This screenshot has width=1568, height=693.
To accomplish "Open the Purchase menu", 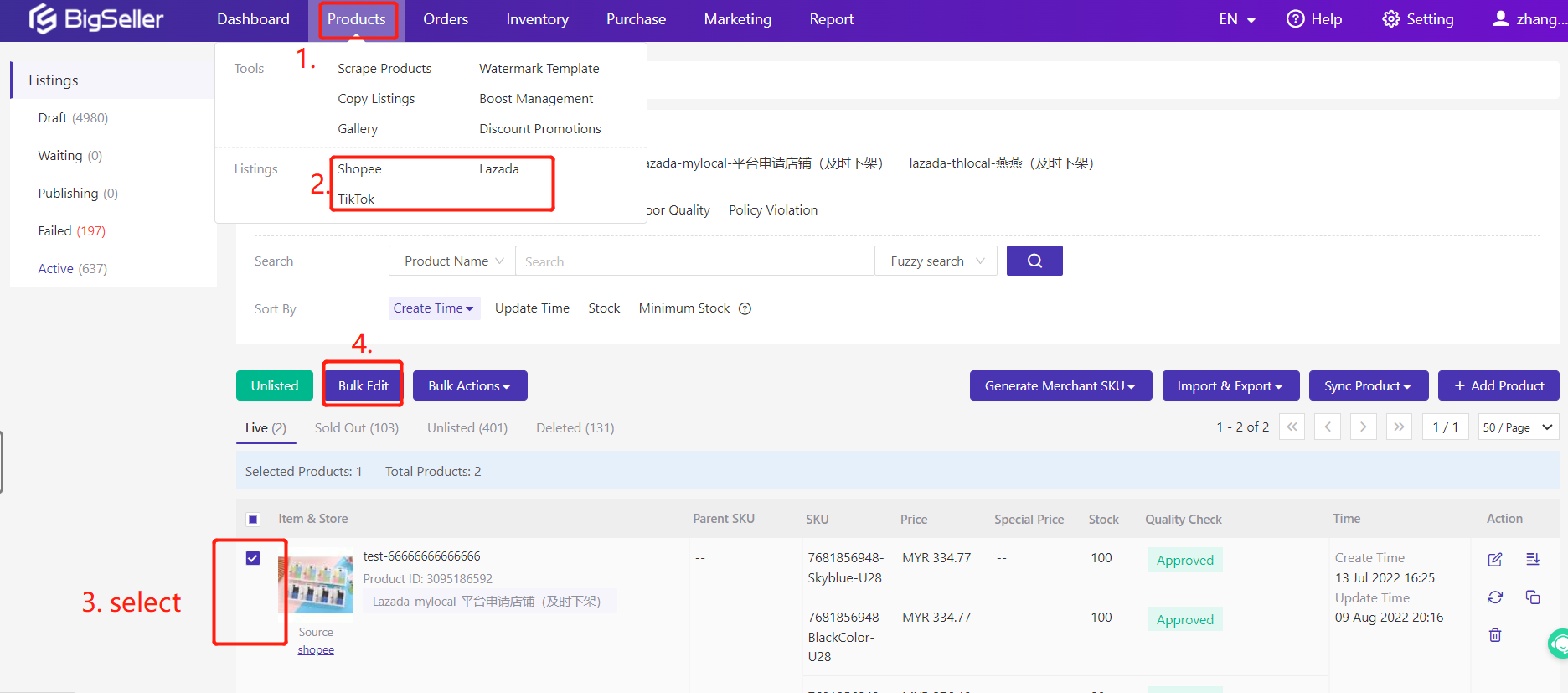I will pyautogui.click(x=637, y=19).
